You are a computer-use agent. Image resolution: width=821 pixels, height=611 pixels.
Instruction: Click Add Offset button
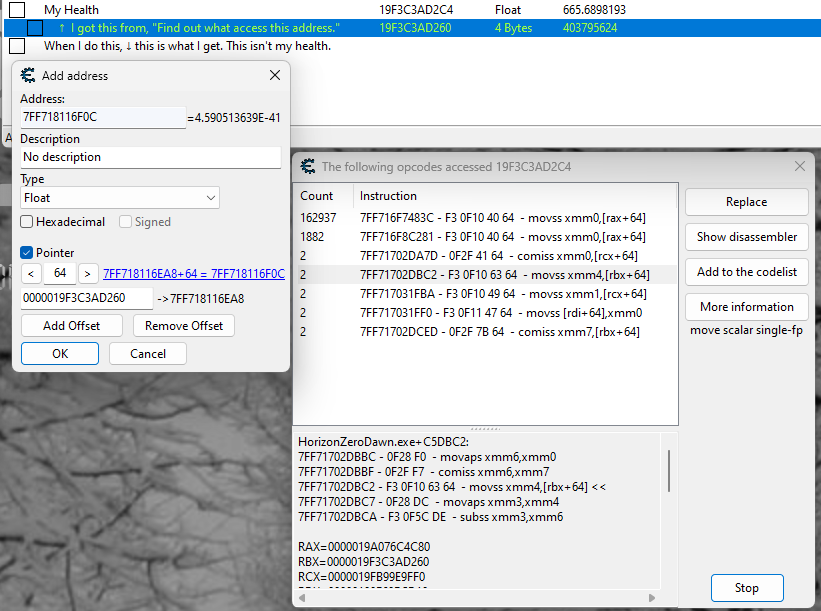pyautogui.click(x=72, y=326)
